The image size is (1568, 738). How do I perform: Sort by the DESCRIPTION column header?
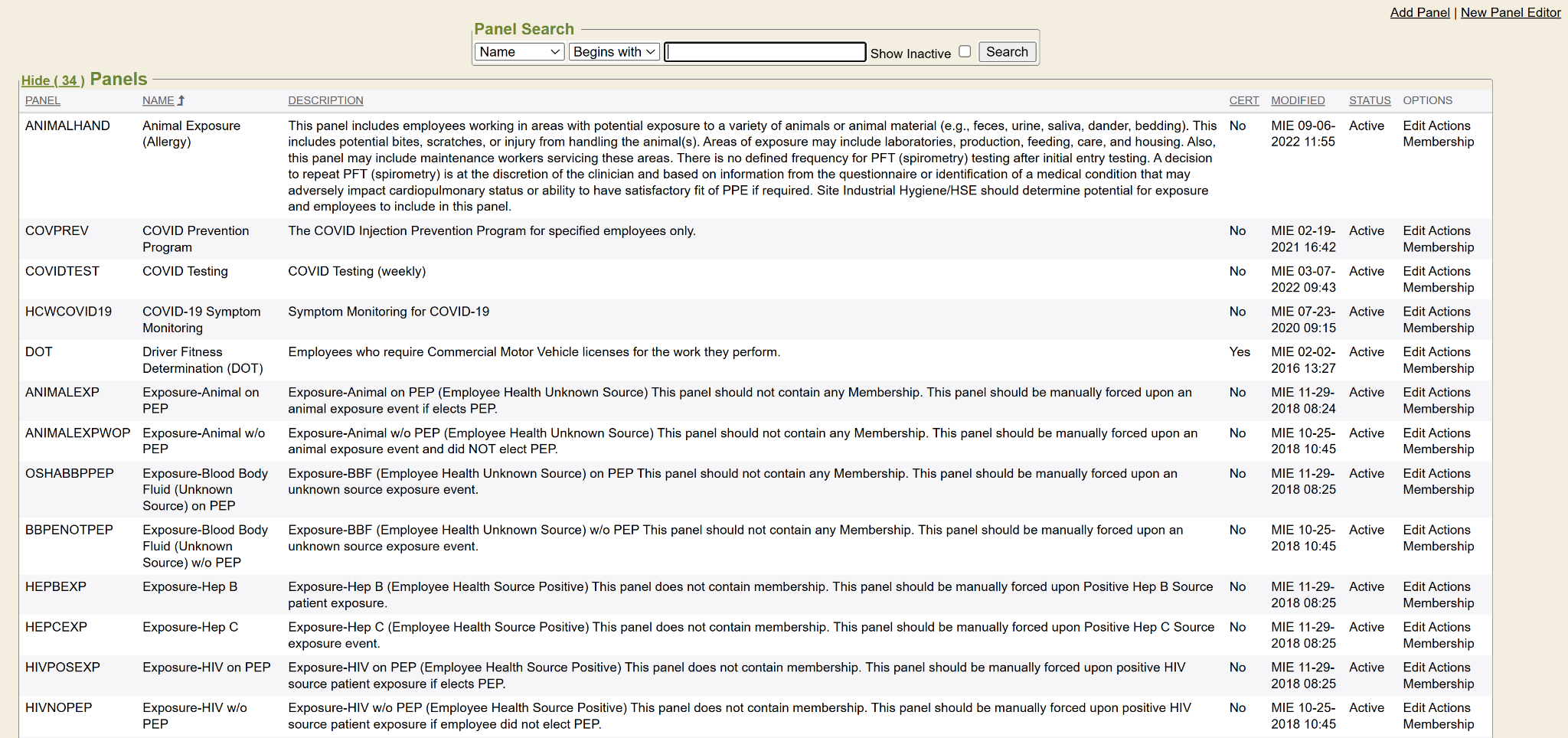point(325,100)
